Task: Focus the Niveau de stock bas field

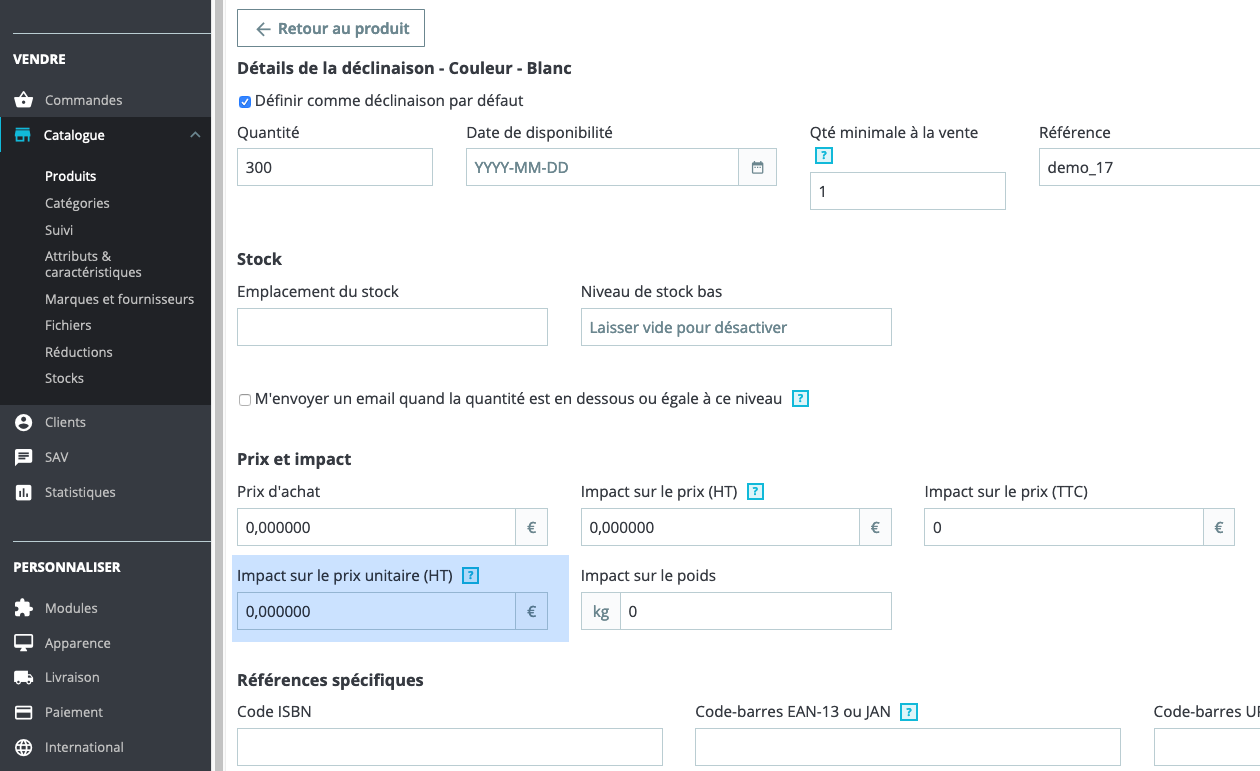Action: coord(736,327)
